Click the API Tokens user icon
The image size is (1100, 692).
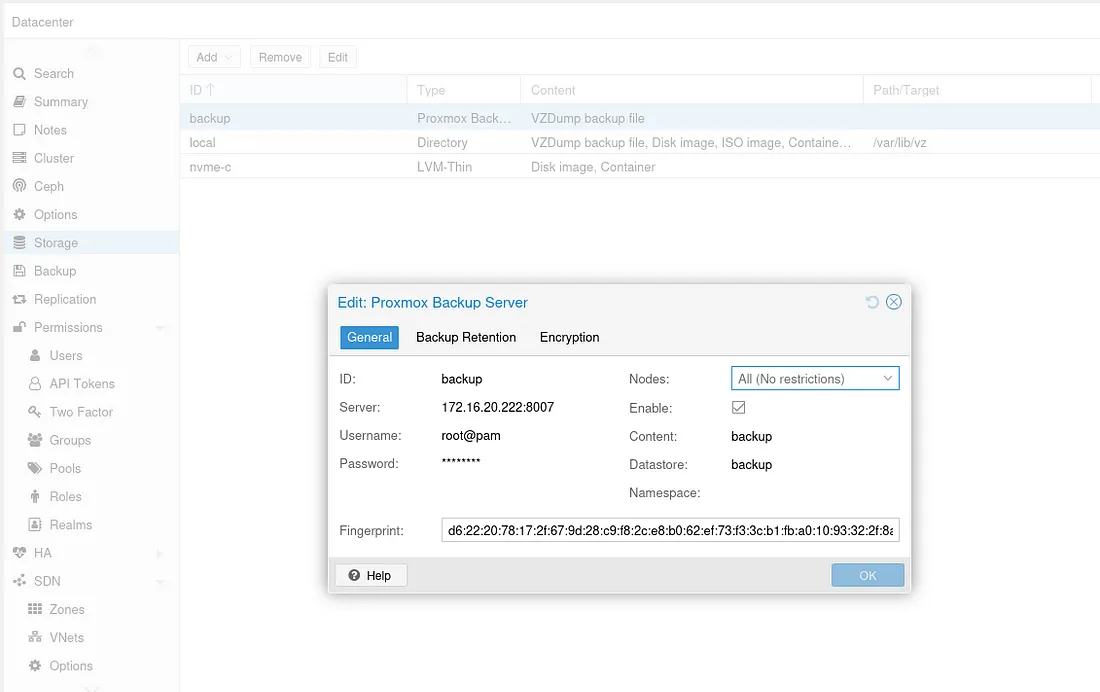tap(34, 383)
